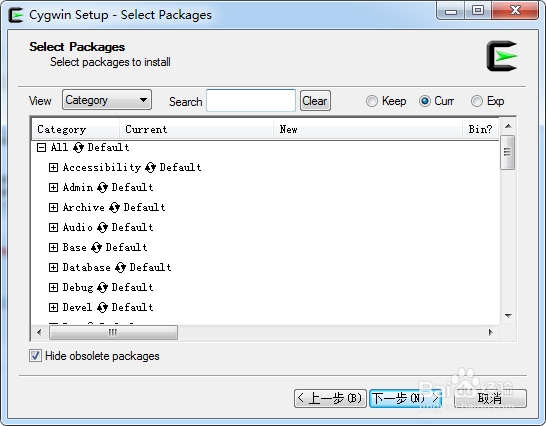Image resolution: width=546 pixels, height=426 pixels.
Task: Click the 上一步(B) back button
Action: pos(330,398)
